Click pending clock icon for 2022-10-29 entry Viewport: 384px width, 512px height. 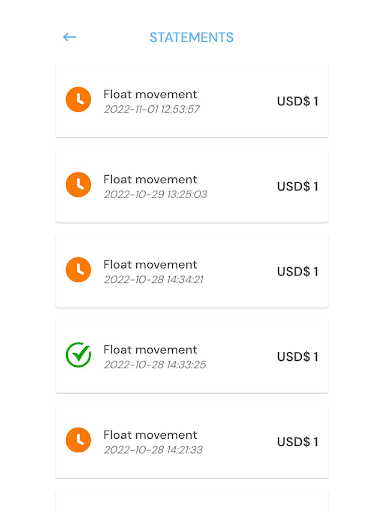[78, 185]
